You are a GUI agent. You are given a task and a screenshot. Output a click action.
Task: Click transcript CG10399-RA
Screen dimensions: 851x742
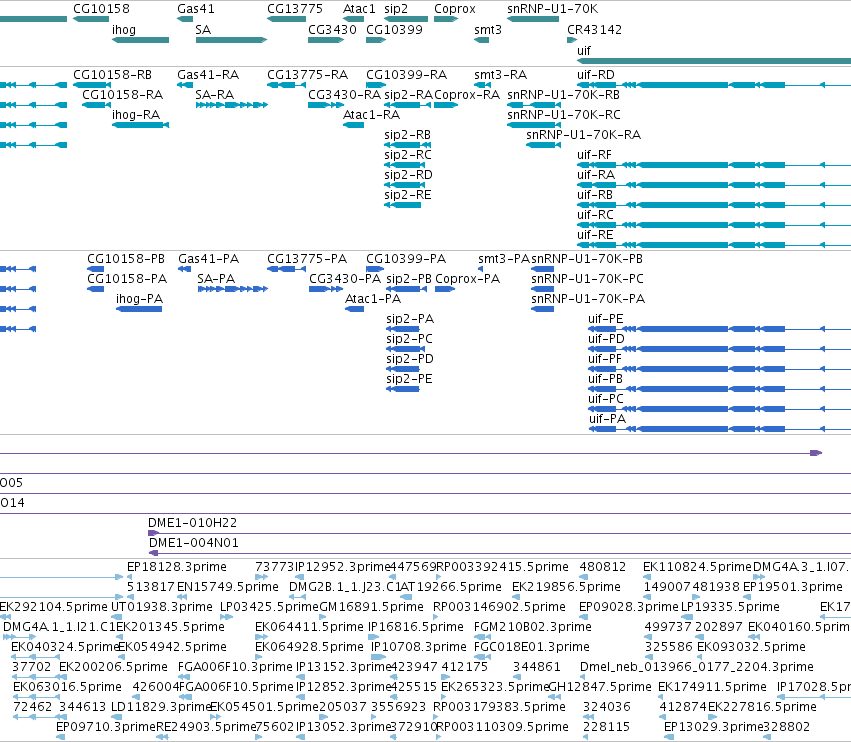(x=376, y=85)
